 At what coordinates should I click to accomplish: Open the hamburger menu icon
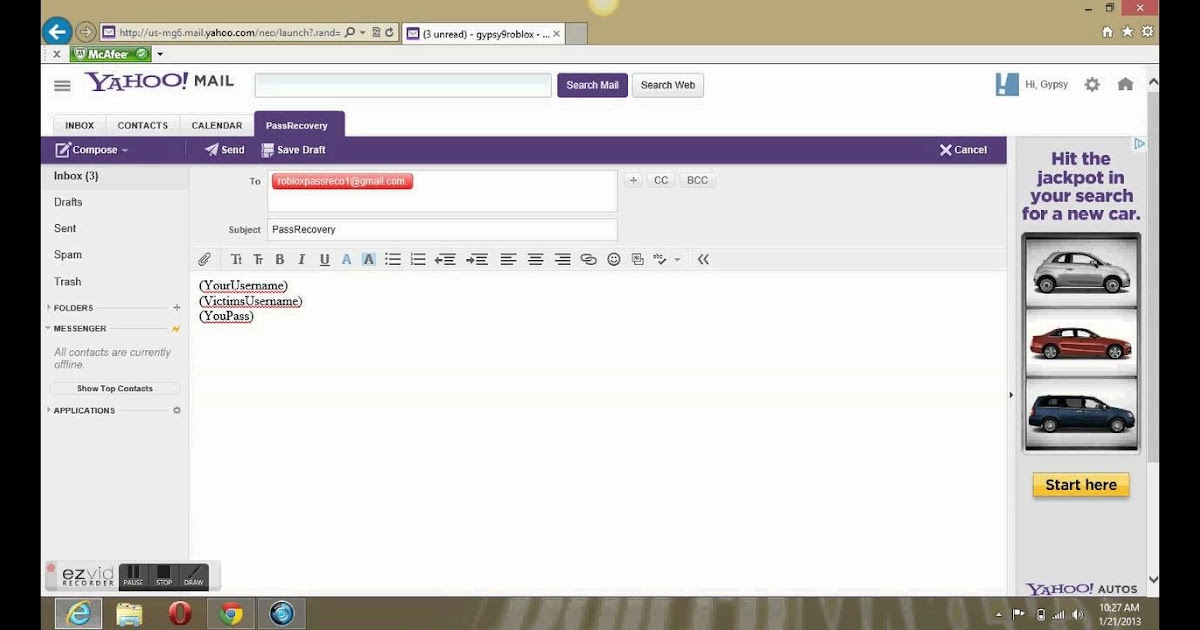tap(62, 86)
